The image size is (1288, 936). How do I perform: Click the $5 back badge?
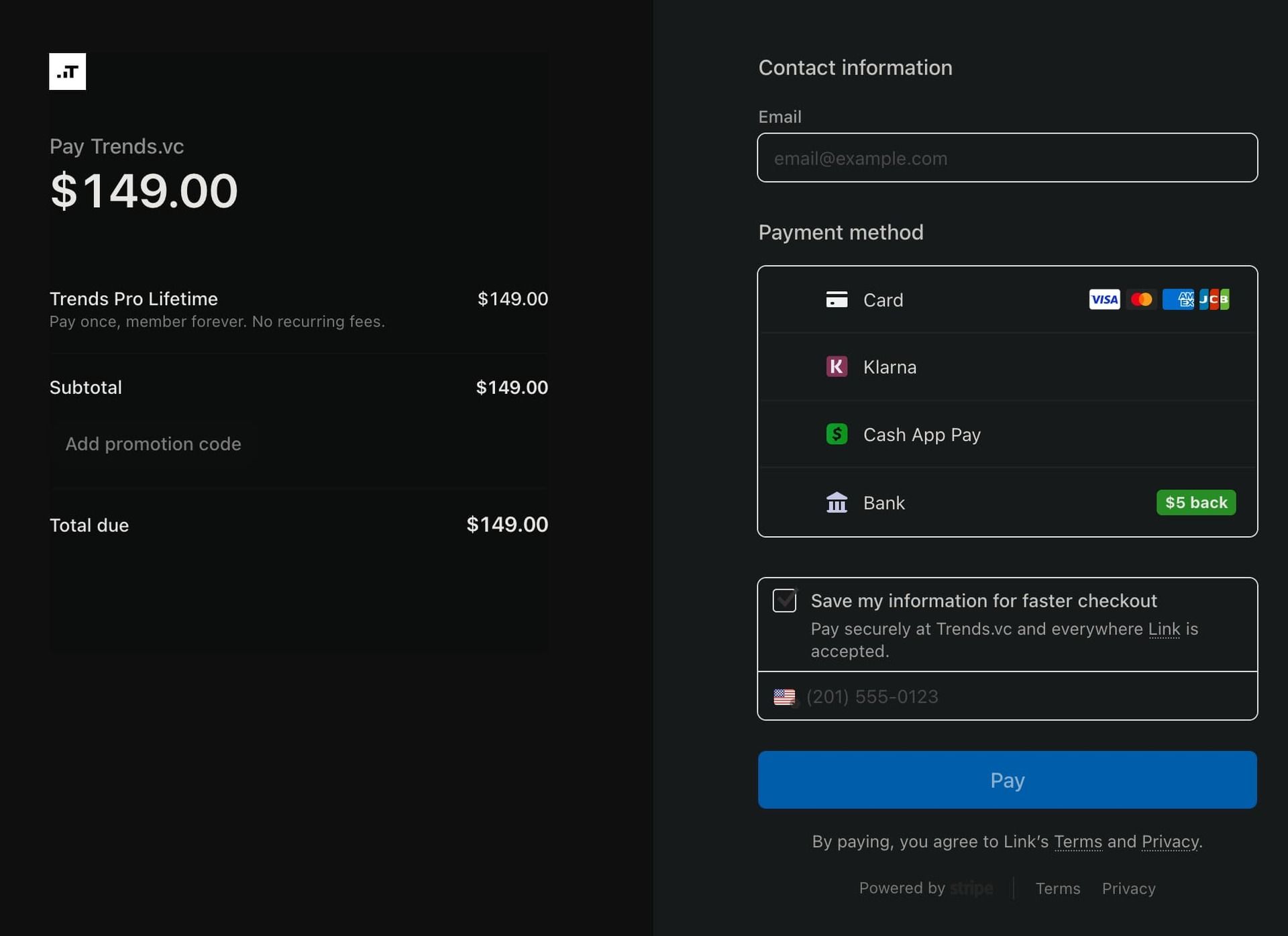[1195, 503]
